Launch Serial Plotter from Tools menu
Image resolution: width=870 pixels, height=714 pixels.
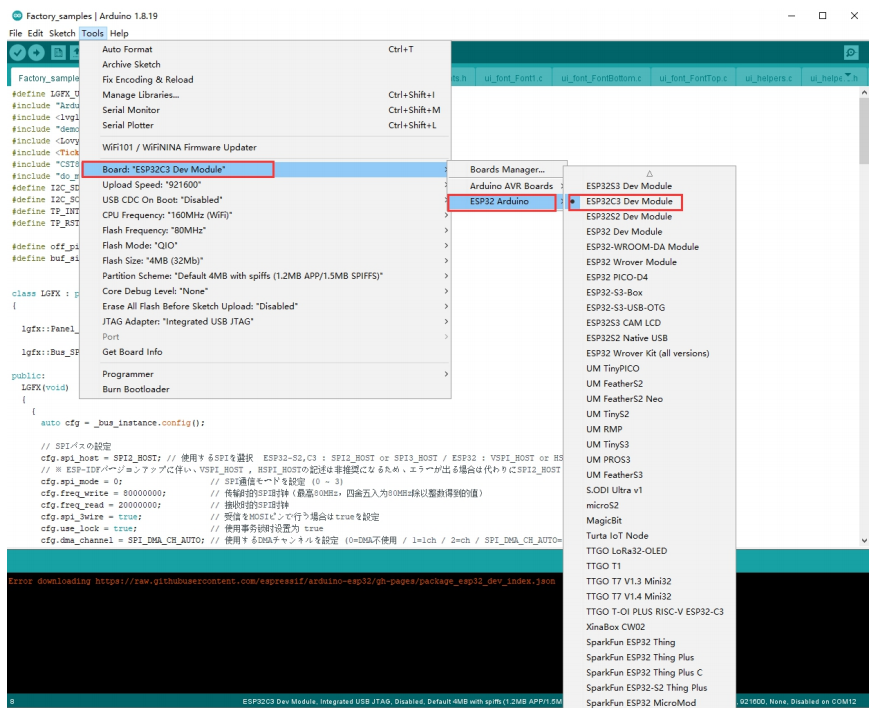pyautogui.click(x=265, y=125)
